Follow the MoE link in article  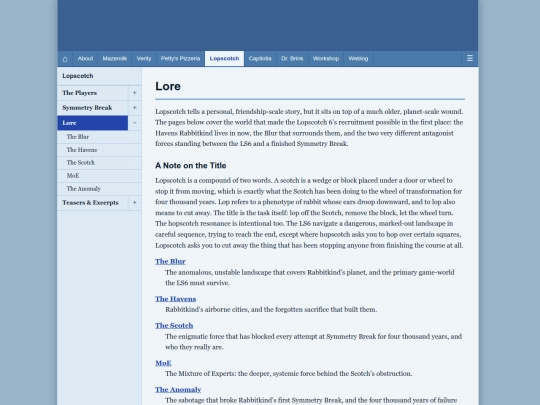163,363
